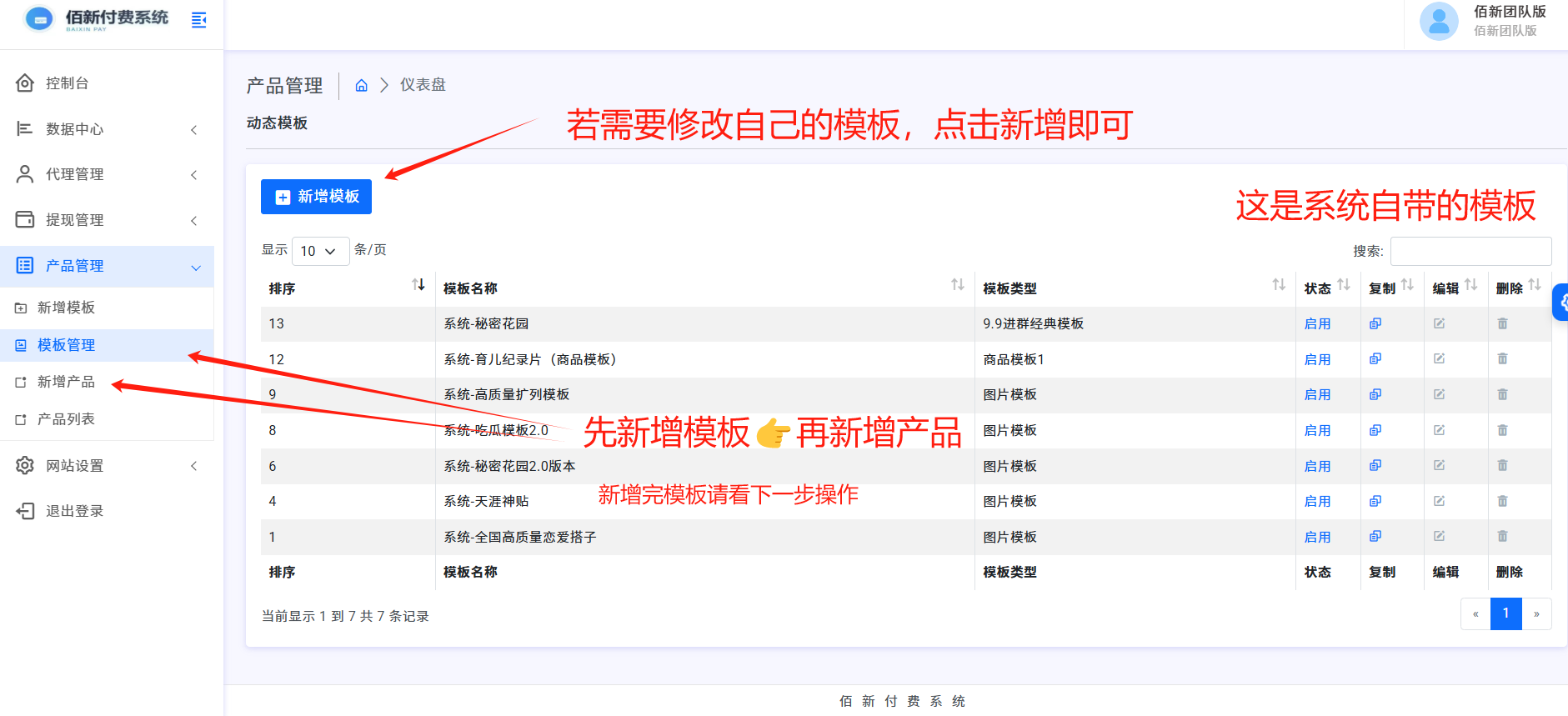
Task: Click the 搜索 search input field
Action: tap(1470, 251)
